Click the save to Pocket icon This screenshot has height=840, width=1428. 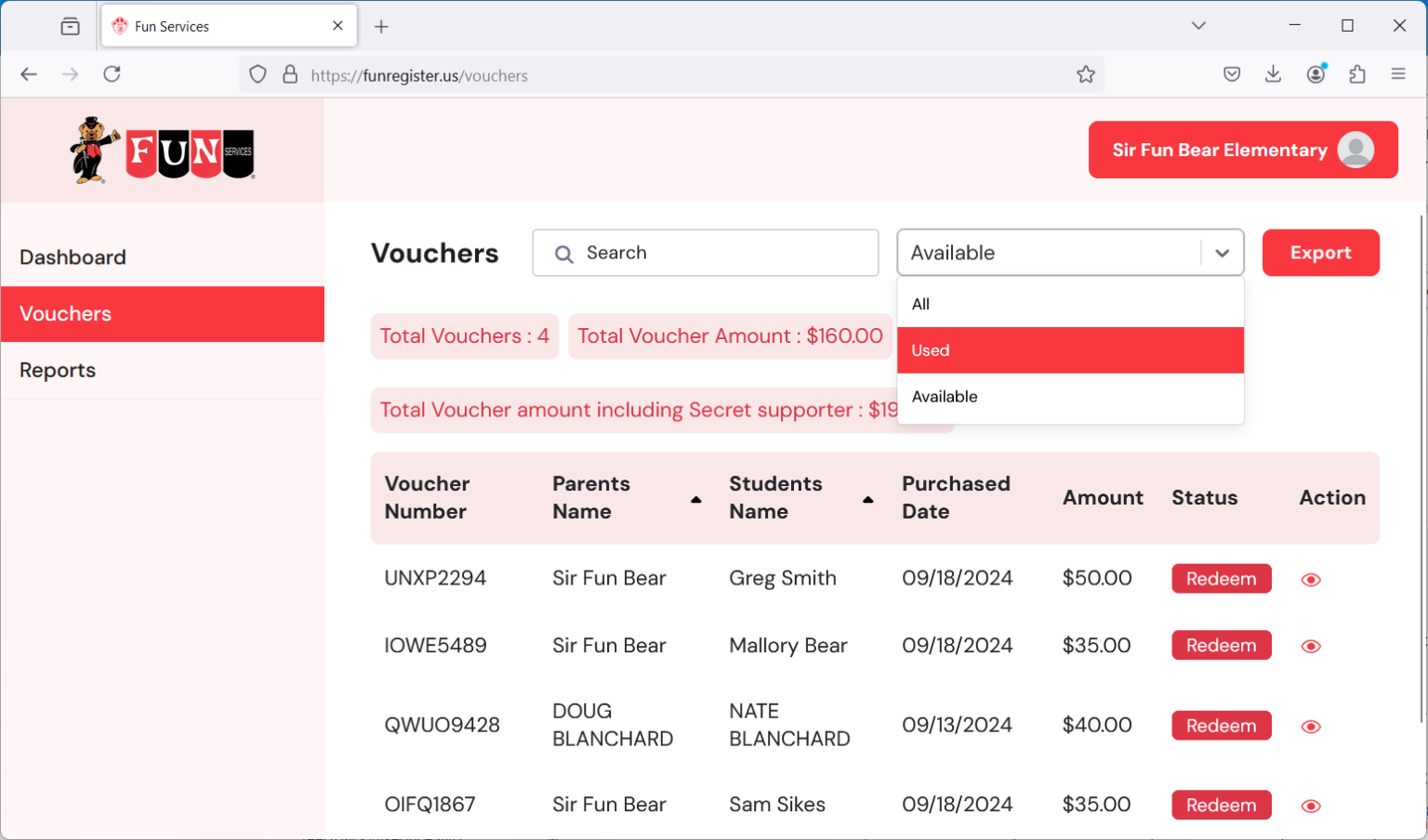click(1231, 74)
